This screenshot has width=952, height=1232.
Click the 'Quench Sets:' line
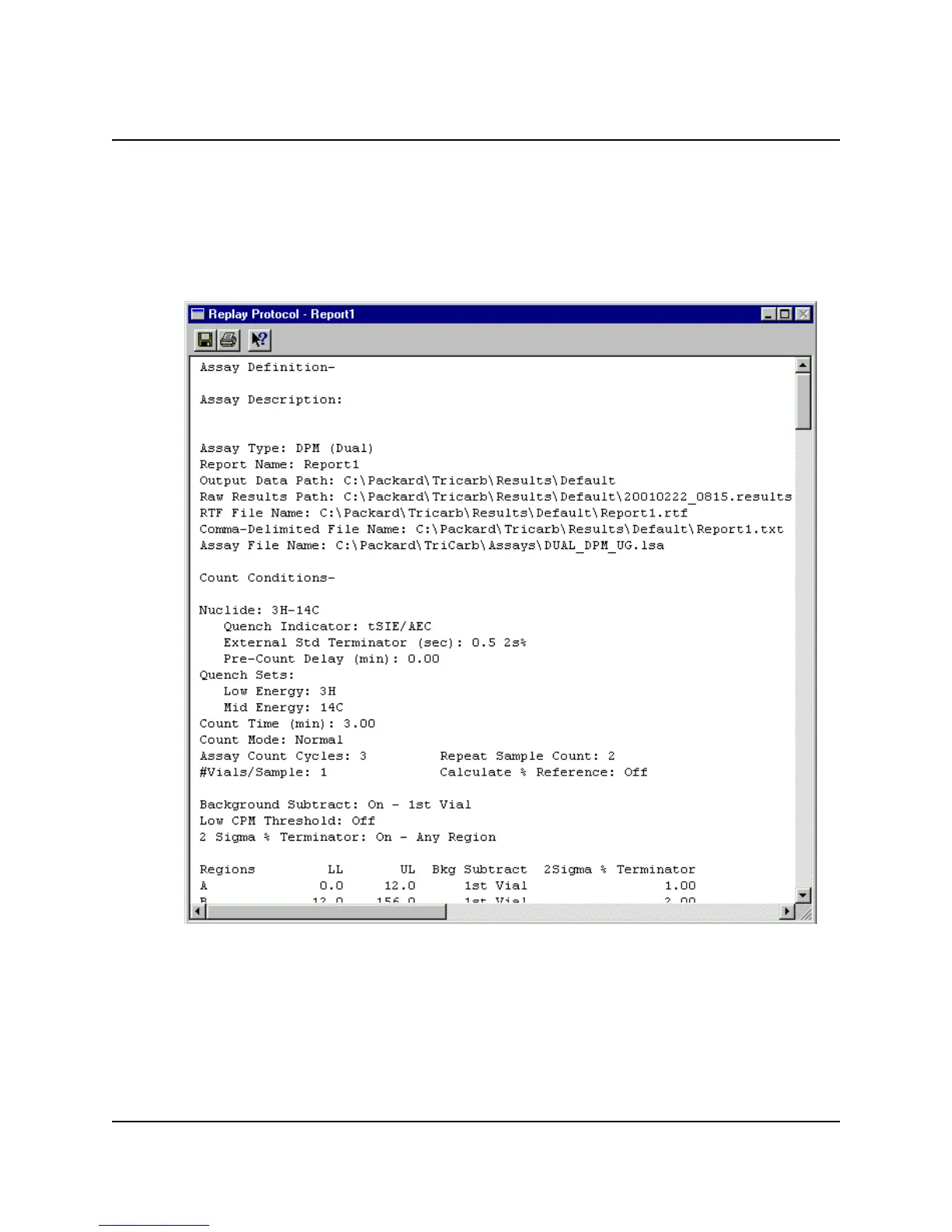point(247,675)
